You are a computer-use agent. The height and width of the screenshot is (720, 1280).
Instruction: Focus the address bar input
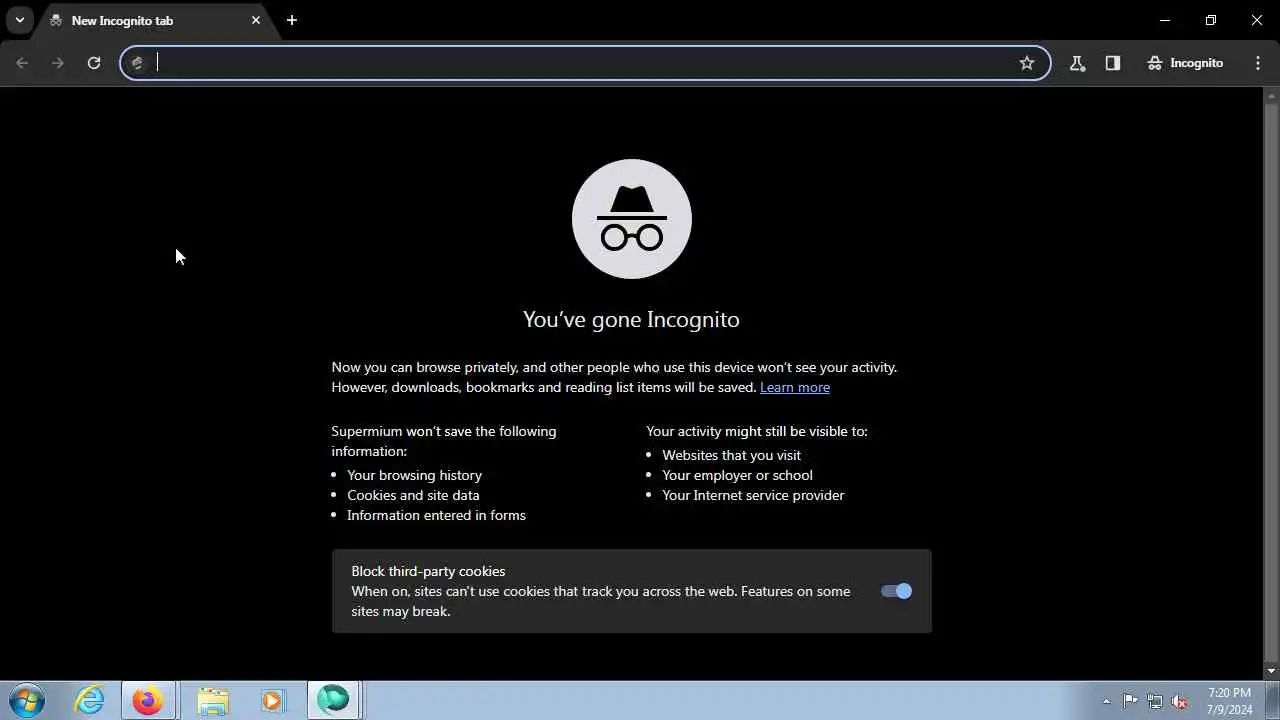584,63
